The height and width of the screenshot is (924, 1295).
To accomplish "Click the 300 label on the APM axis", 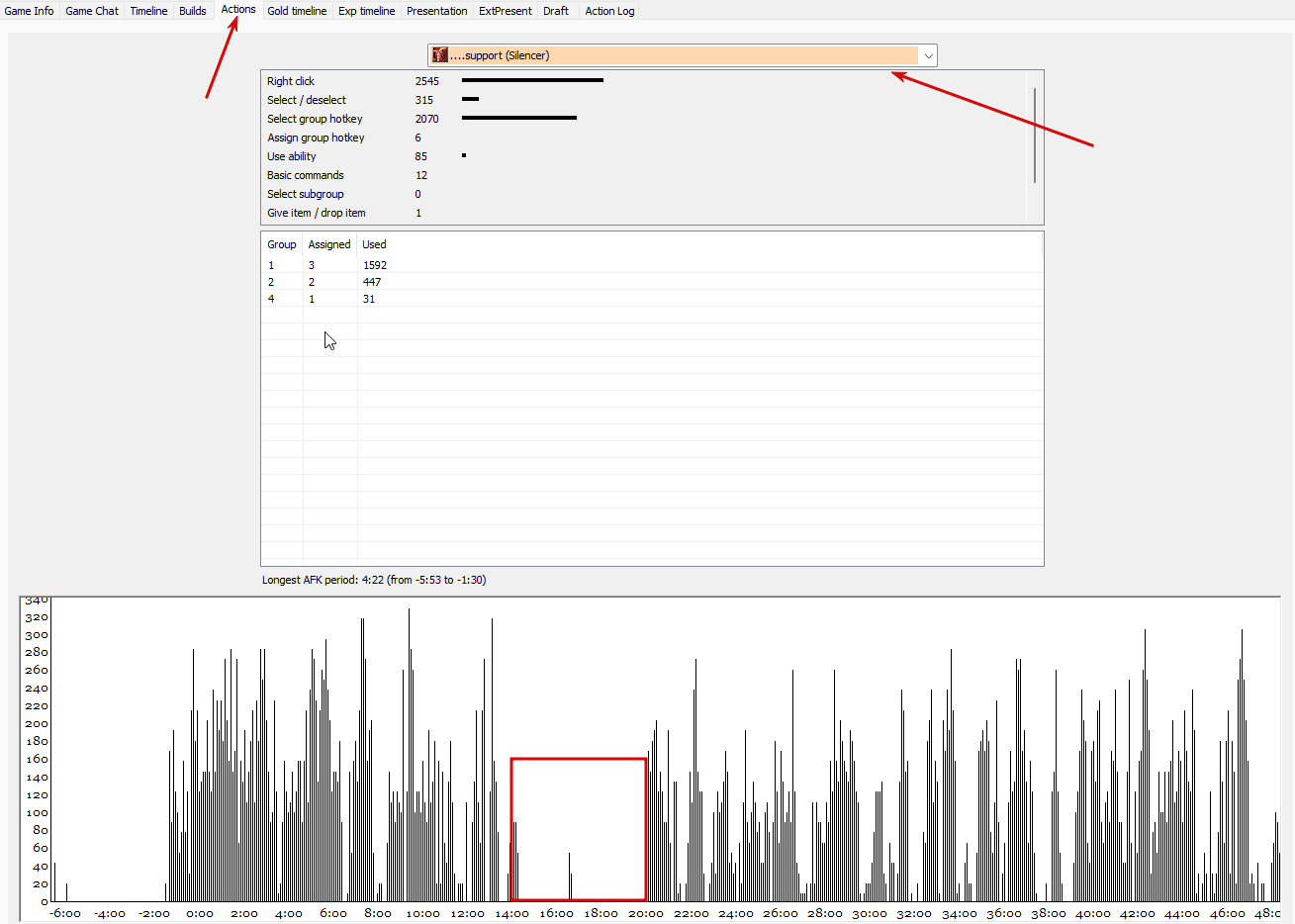I will 37,635.
